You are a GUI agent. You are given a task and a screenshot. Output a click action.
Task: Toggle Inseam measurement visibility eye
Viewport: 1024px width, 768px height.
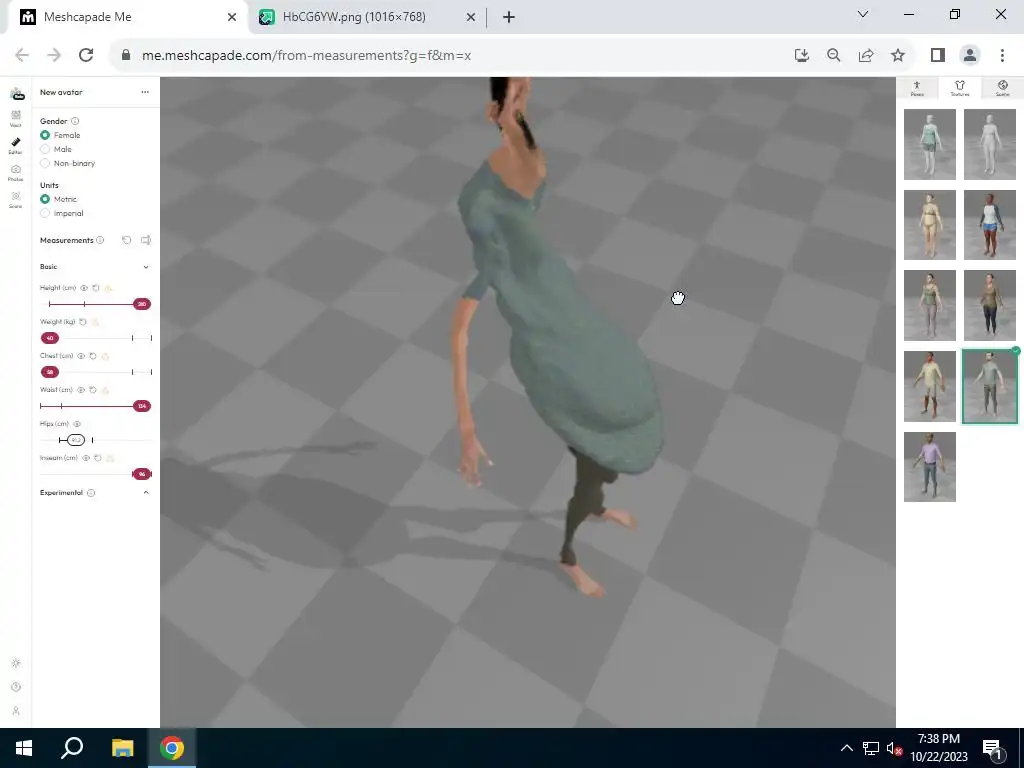pos(86,458)
